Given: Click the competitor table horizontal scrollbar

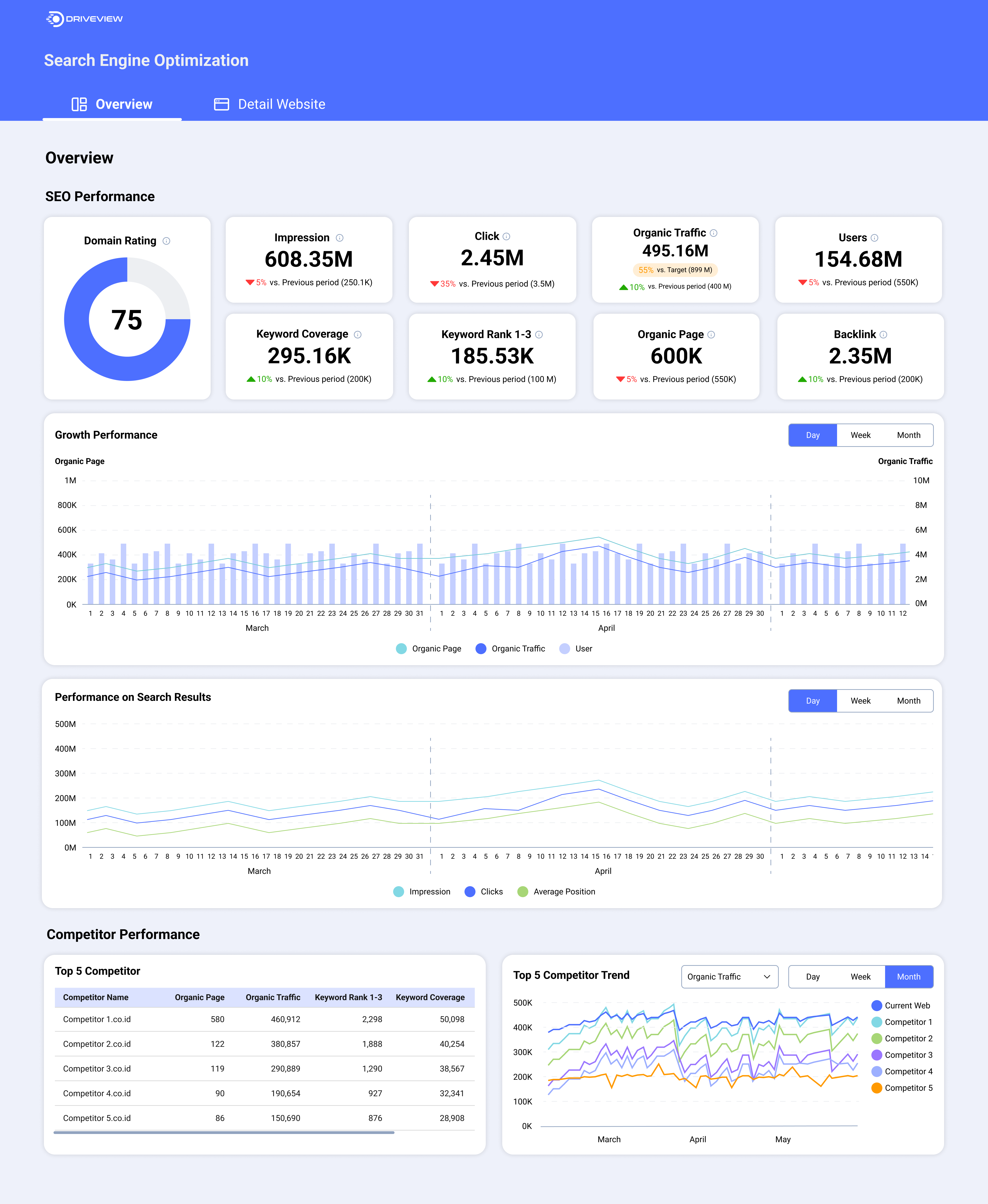Looking at the screenshot, I should point(224,1133).
